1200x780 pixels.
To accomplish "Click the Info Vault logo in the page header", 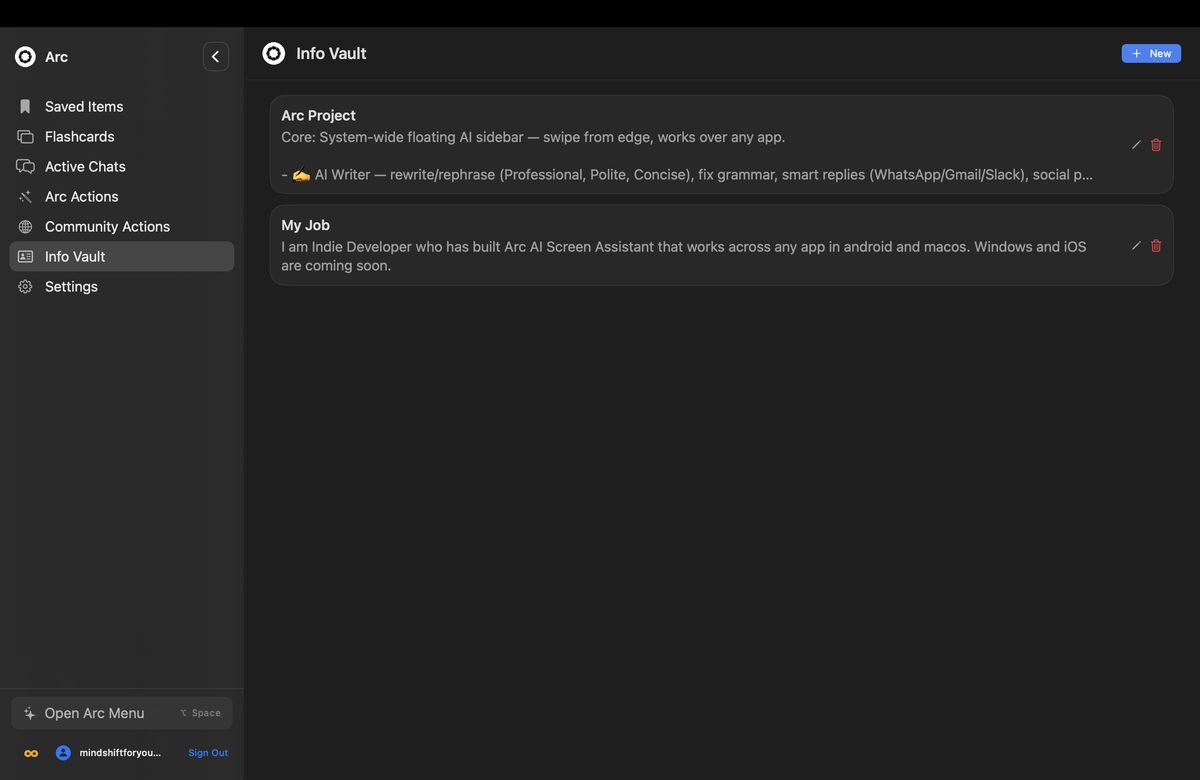I will (273, 53).
